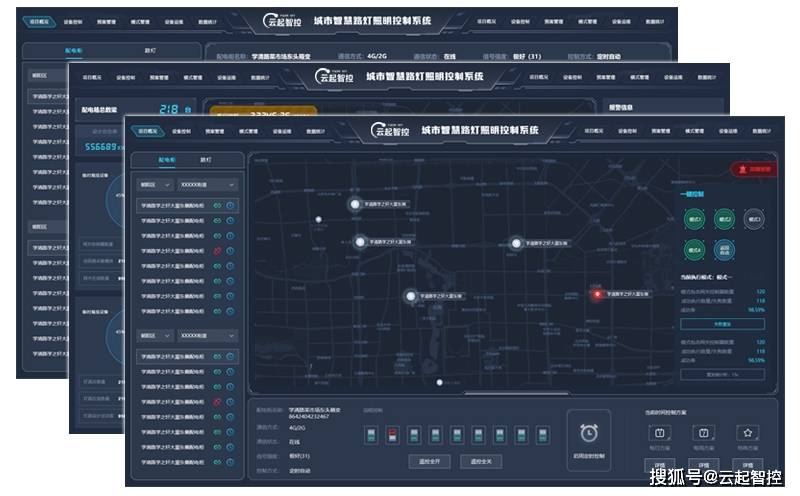Click timer icon beside upper list's red disconnected icon
The height and width of the screenshot is (496, 800).
(x=230, y=251)
